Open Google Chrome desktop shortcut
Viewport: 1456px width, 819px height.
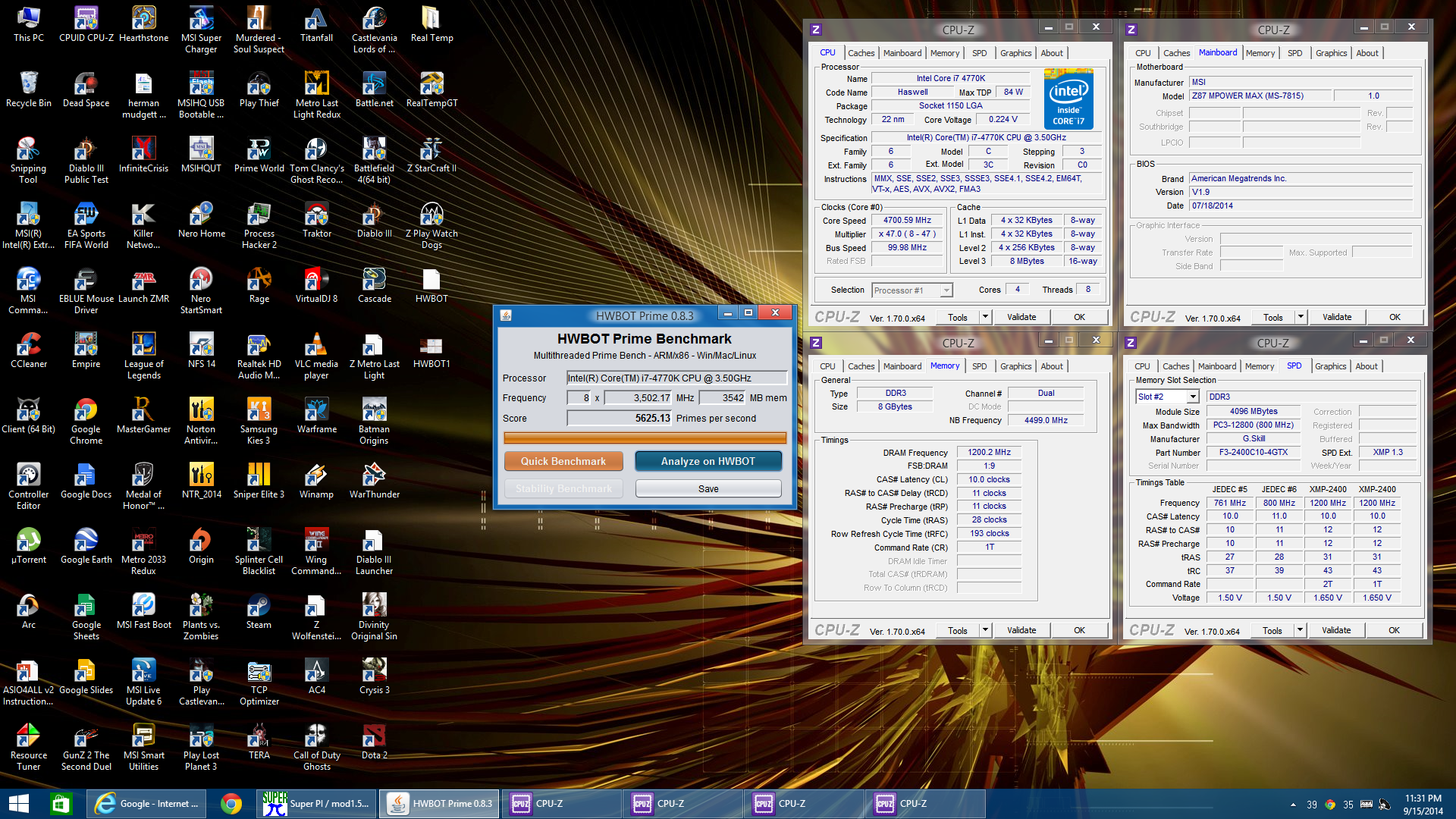pyautogui.click(x=86, y=421)
